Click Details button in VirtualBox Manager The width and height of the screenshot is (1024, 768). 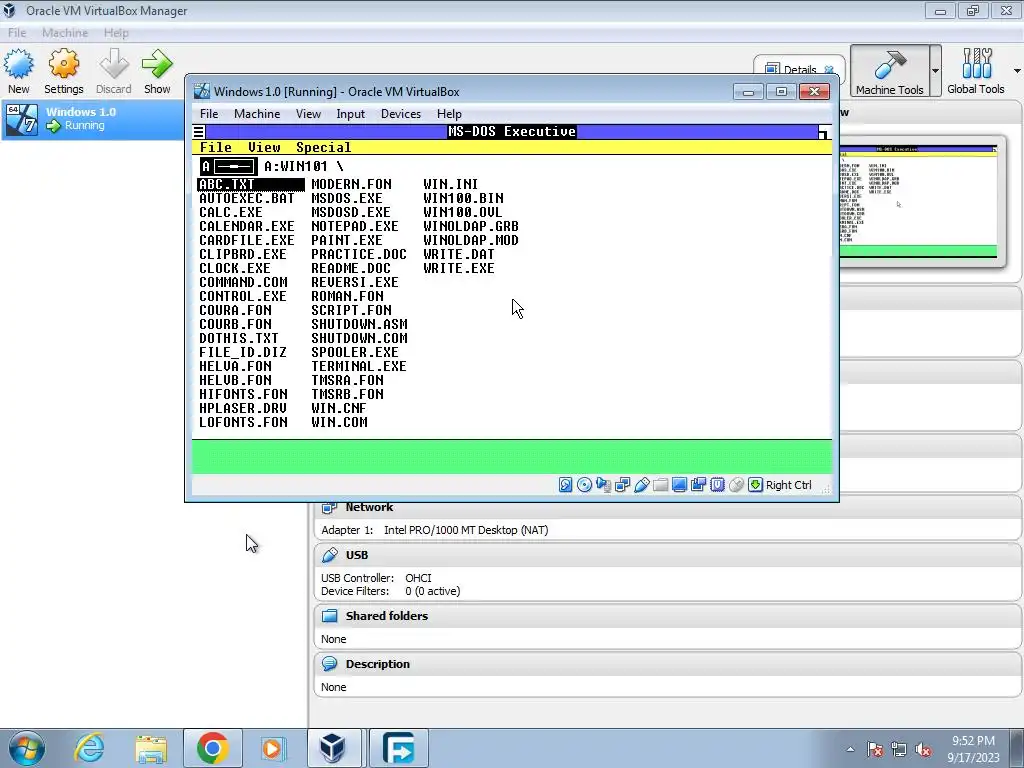click(x=799, y=69)
